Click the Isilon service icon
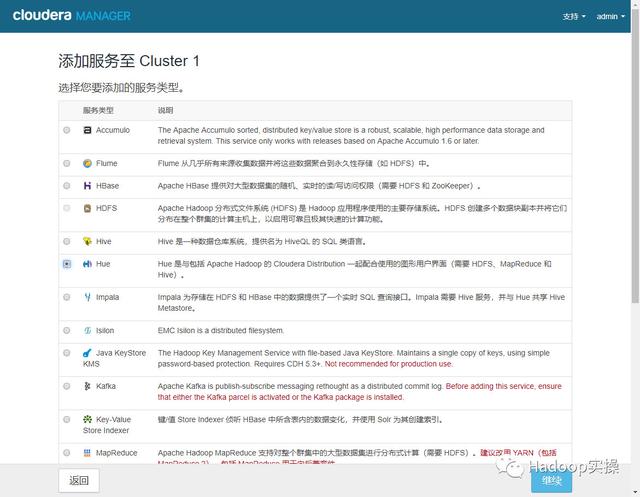The width and height of the screenshot is (640, 497). point(87,331)
